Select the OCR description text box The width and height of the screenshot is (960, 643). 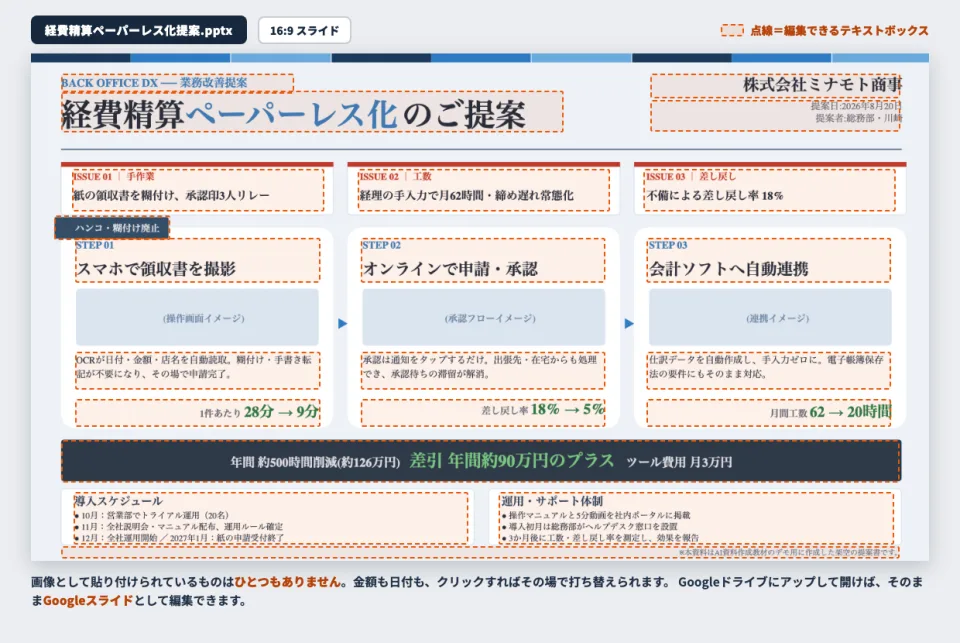[198, 370]
